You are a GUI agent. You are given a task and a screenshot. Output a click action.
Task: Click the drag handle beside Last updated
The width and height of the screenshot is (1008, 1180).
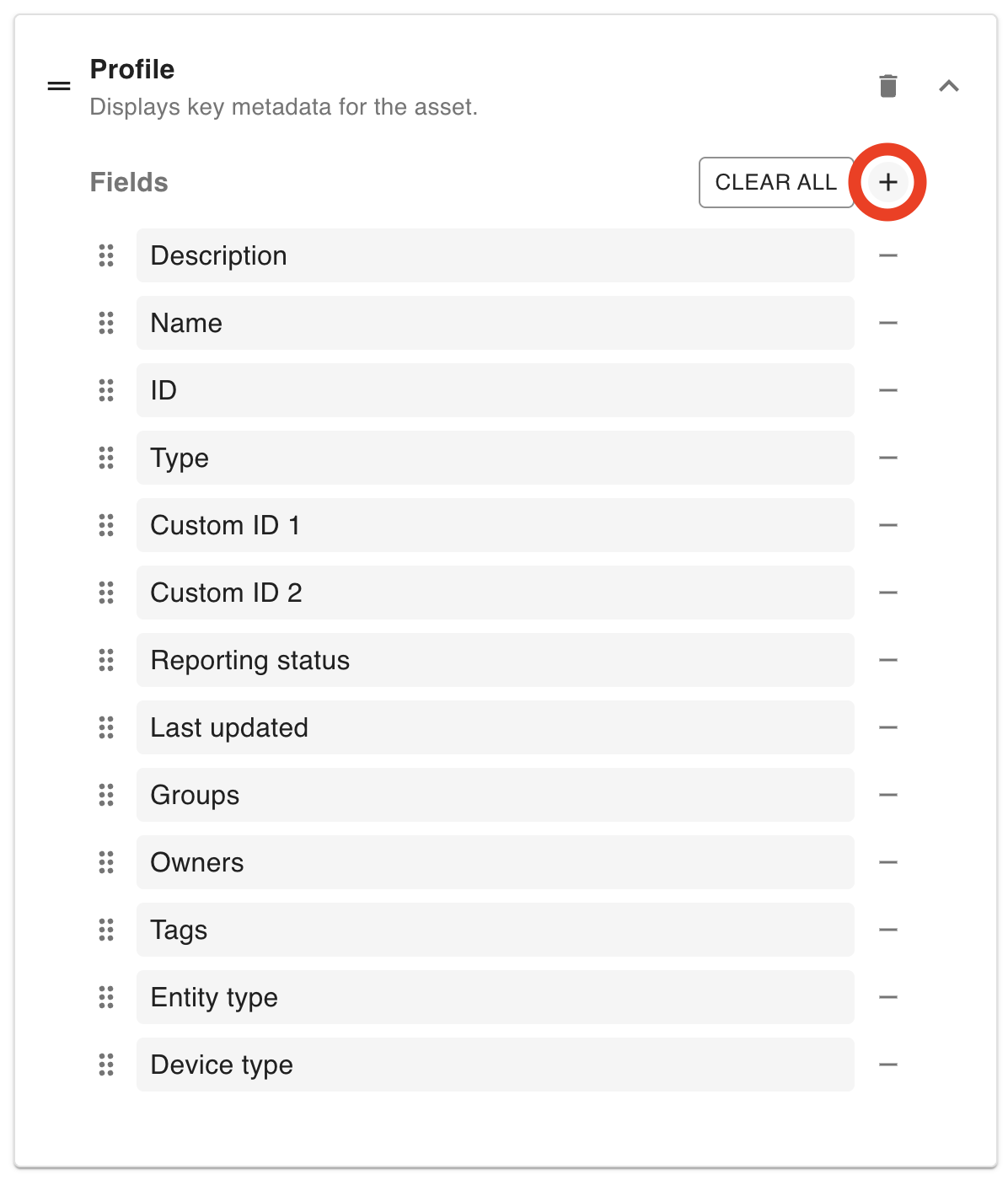(x=106, y=727)
